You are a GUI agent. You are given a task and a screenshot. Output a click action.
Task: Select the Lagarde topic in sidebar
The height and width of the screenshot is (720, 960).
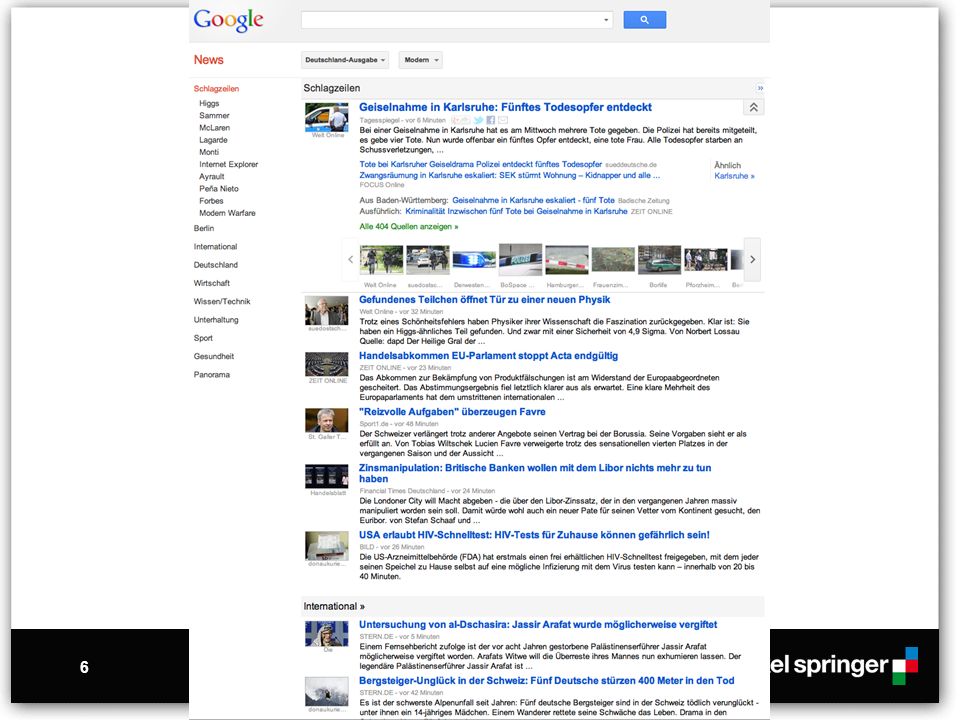(x=213, y=140)
